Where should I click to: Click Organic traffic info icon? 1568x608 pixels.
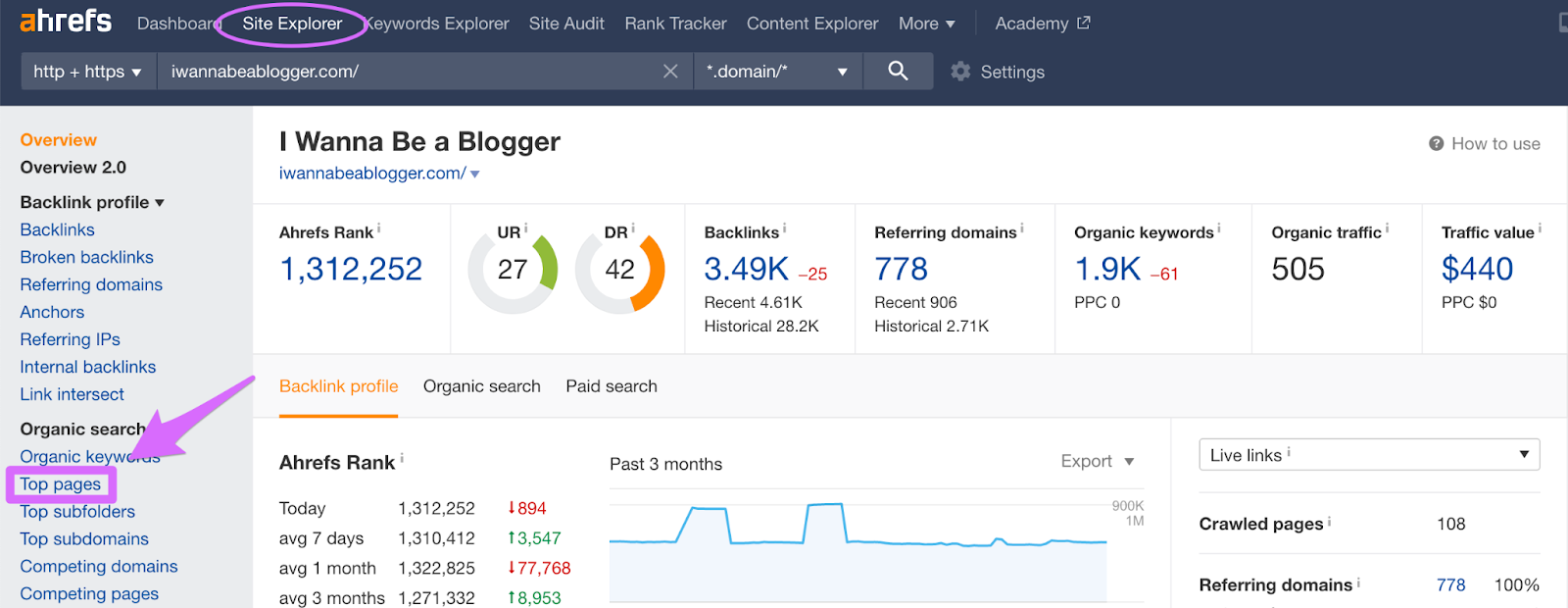click(x=1387, y=228)
